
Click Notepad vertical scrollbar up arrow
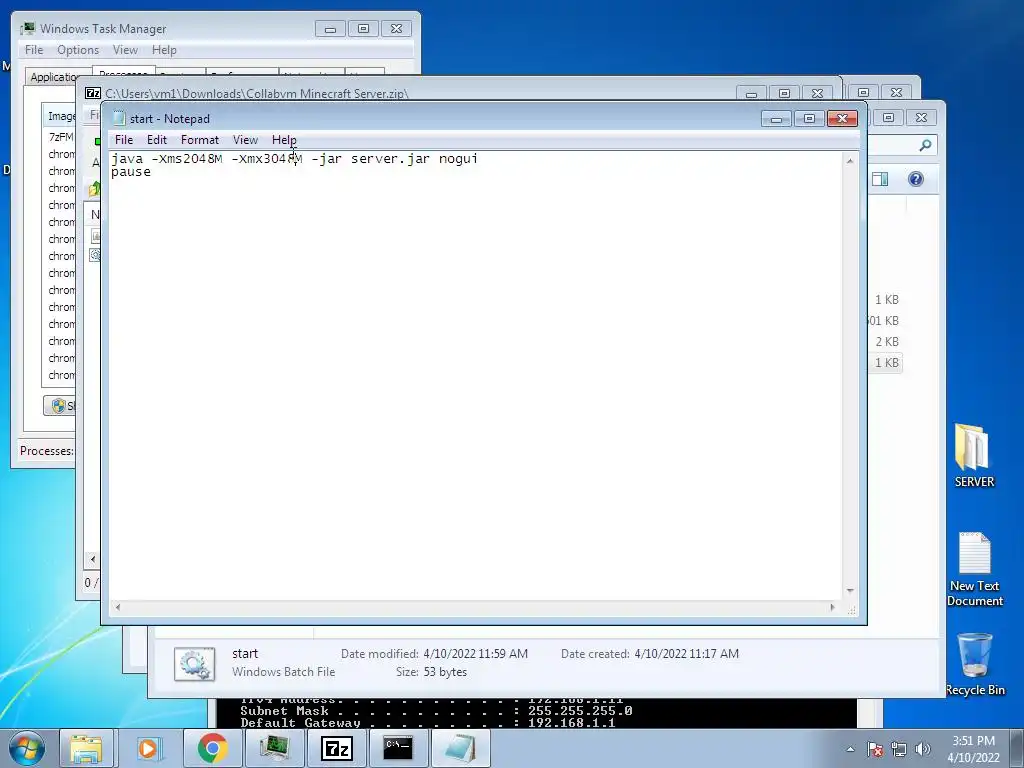point(850,161)
